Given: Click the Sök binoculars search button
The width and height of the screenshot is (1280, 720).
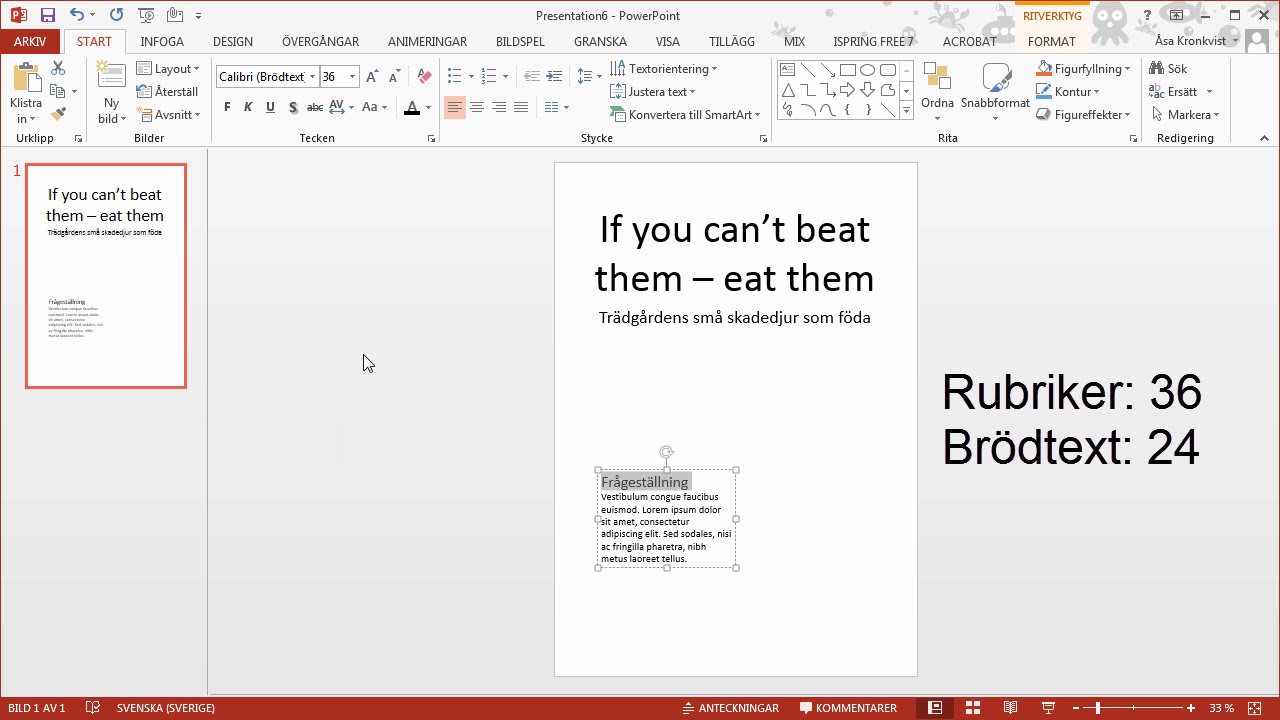Looking at the screenshot, I should coord(1170,69).
